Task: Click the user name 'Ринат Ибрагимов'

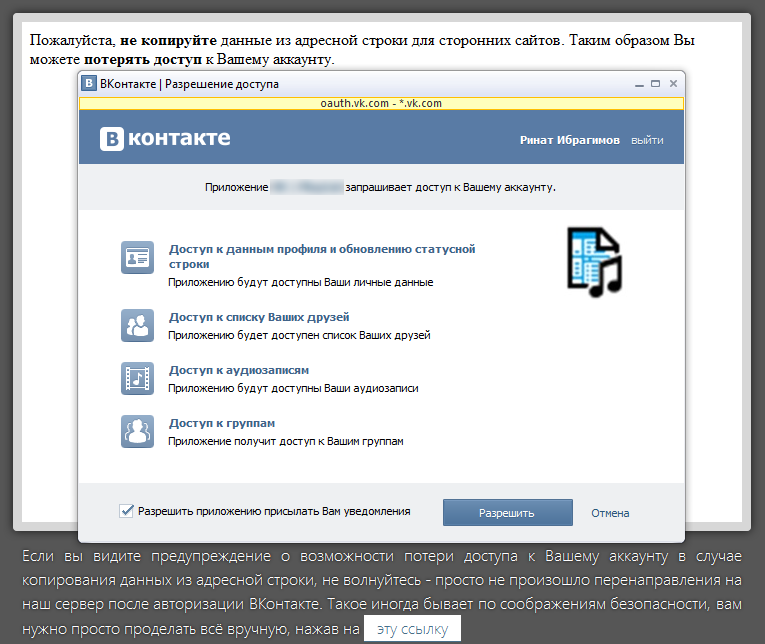Action: click(x=569, y=141)
